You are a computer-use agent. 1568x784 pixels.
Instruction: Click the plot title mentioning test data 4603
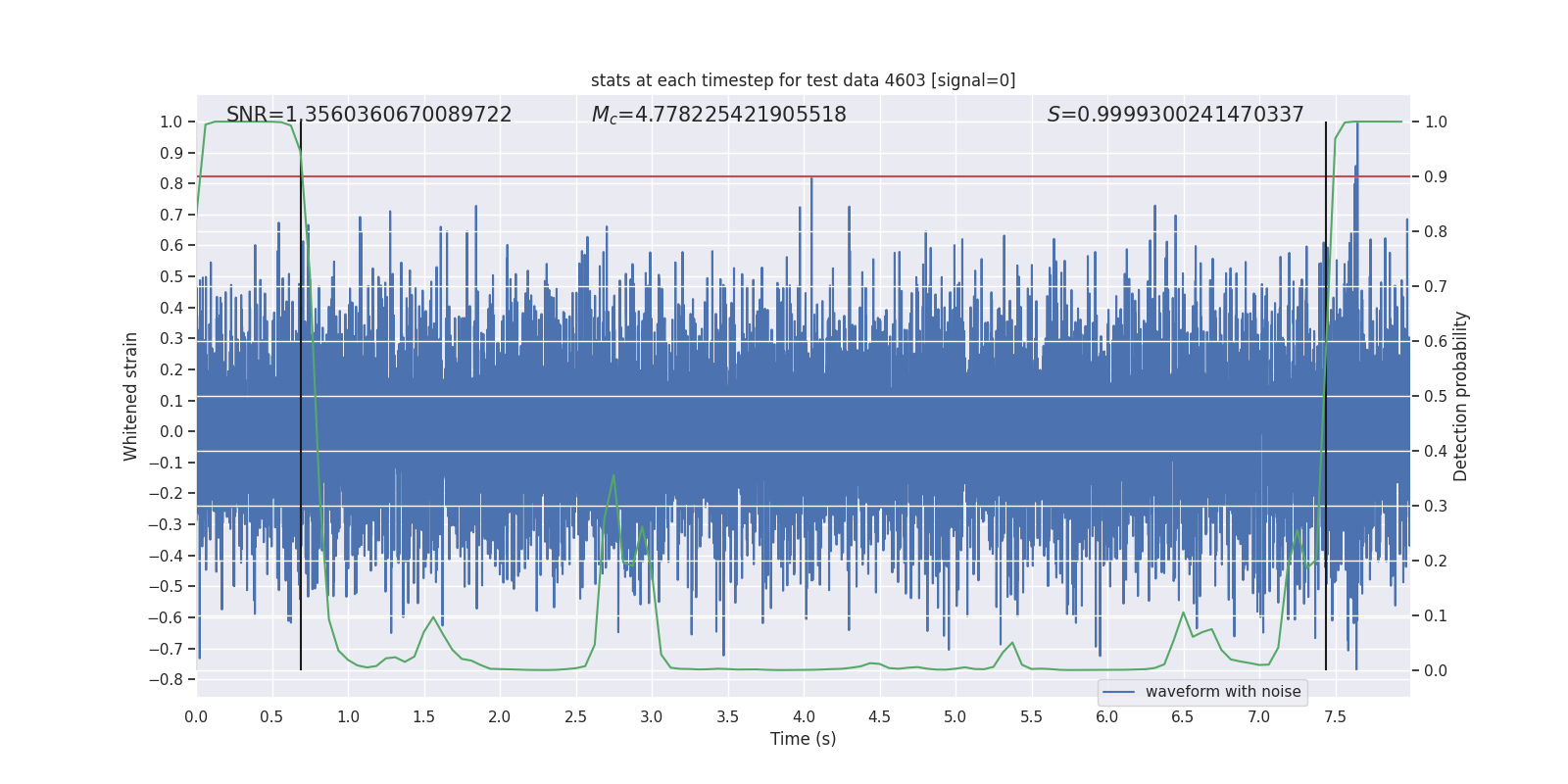tap(803, 80)
